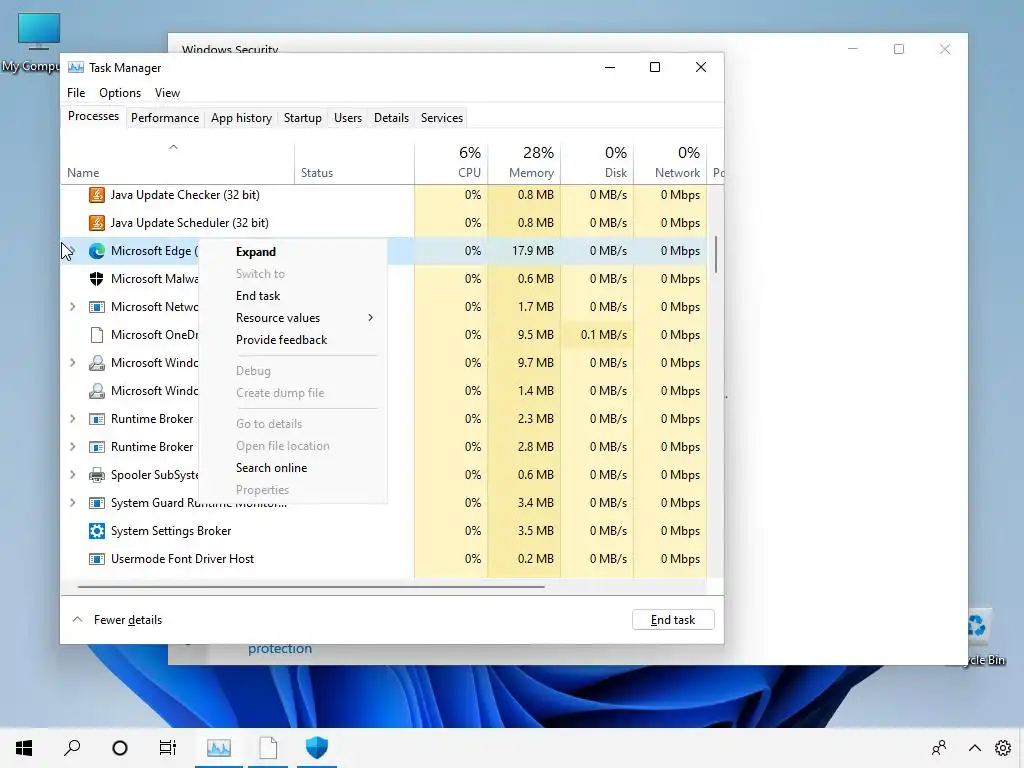Open Cortana circle on taskbar

120,748
